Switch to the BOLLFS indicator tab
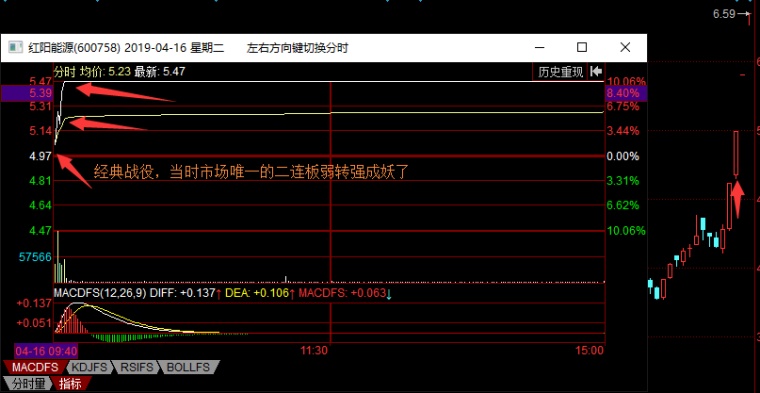760x393 pixels. click(187, 367)
